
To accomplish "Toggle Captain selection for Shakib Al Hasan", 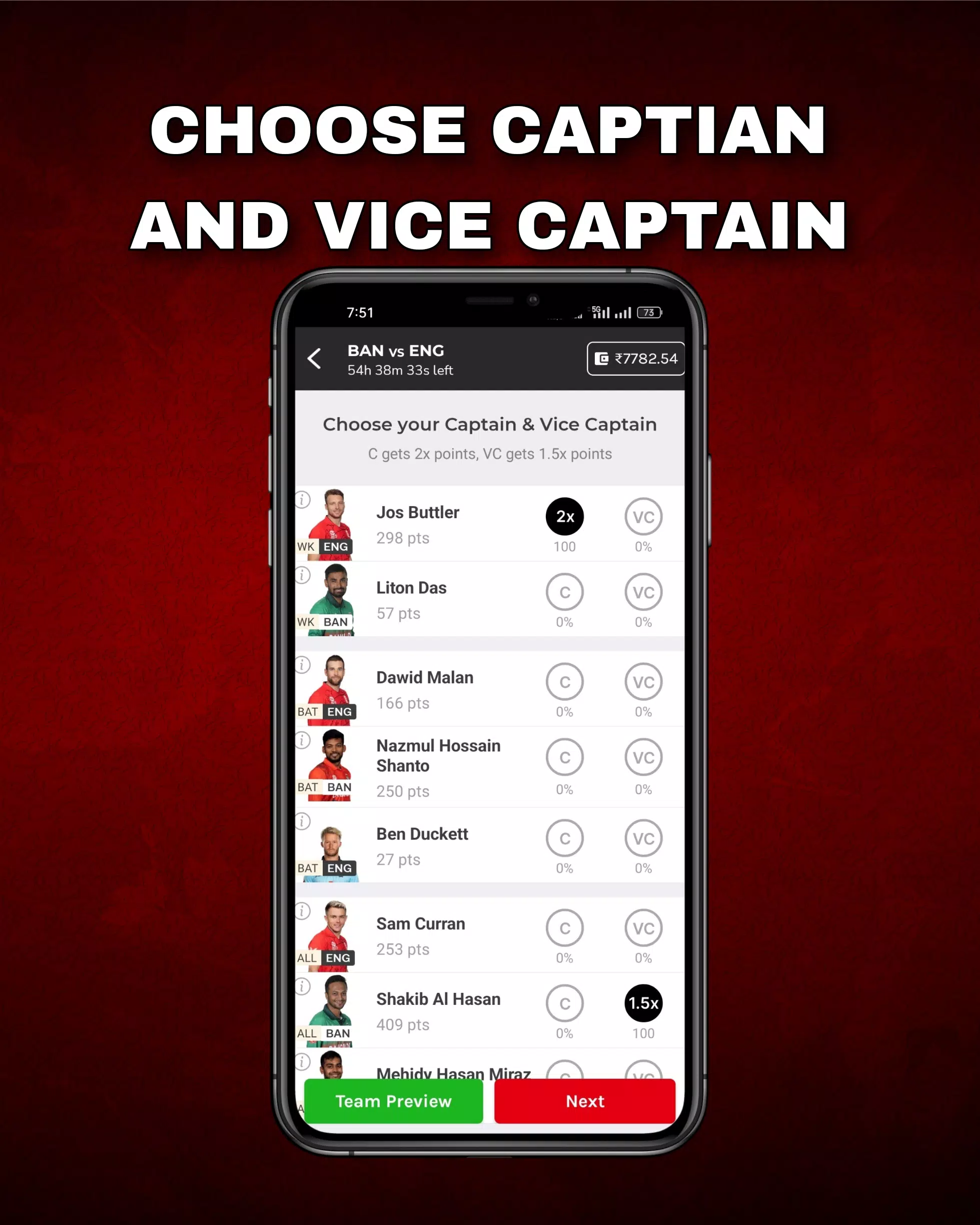I will coord(563,1003).
